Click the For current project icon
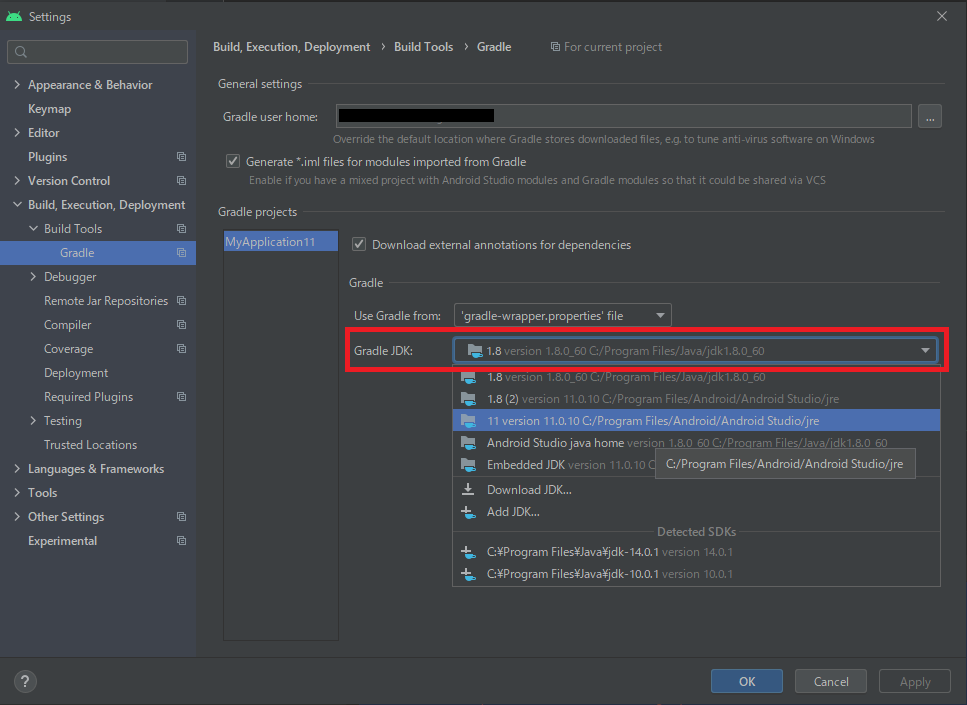The width and height of the screenshot is (967, 705). [555, 47]
